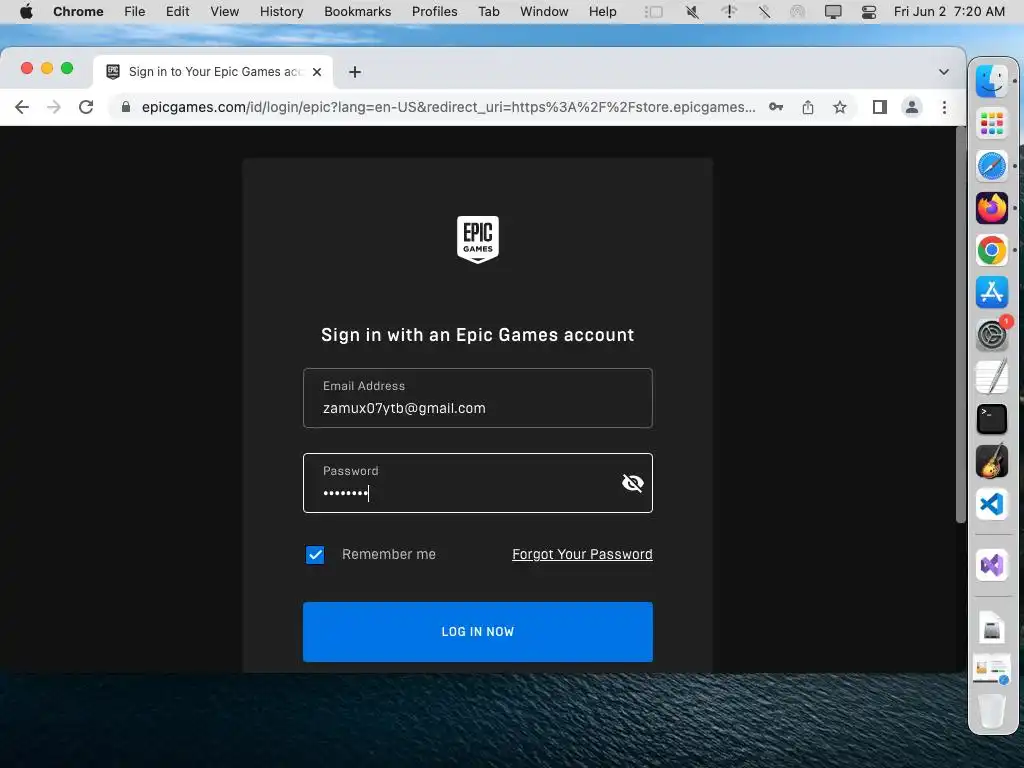Open the Forgot Your Password link
This screenshot has height=768, width=1024.
tap(582, 554)
